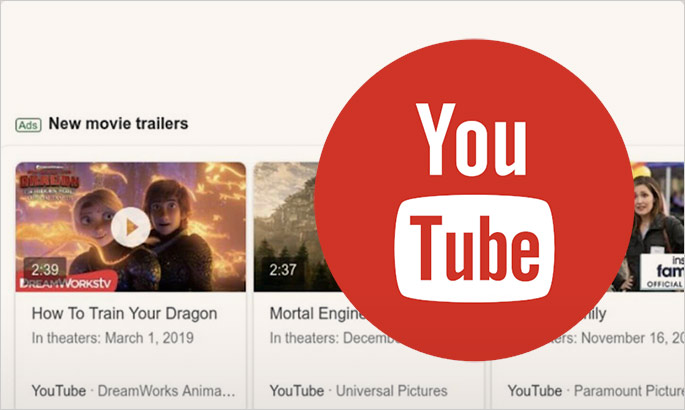Click YouTube · Paramount Pictures source
This screenshot has height=410, width=685.
pyautogui.click(x=596, y=391)
